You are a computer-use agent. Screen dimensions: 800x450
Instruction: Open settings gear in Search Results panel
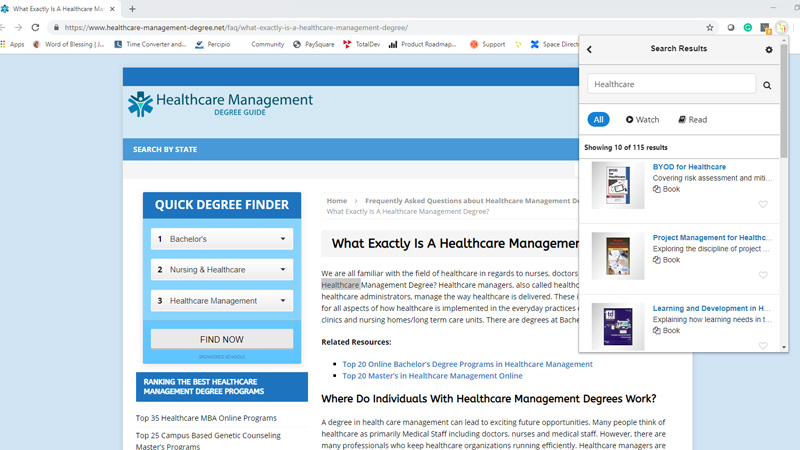tap(769, 49)
